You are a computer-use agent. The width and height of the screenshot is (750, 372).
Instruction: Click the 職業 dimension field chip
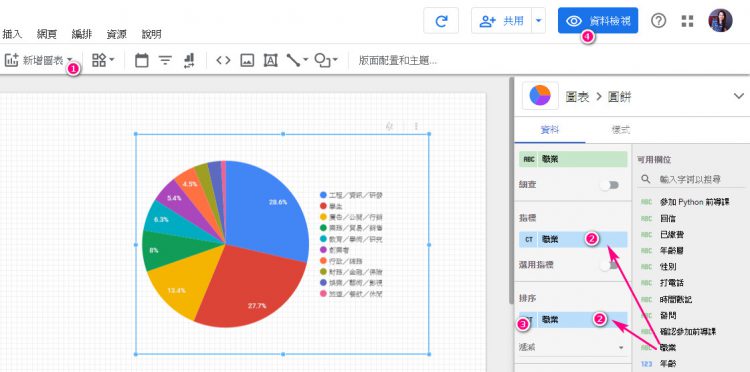[573, 159]
